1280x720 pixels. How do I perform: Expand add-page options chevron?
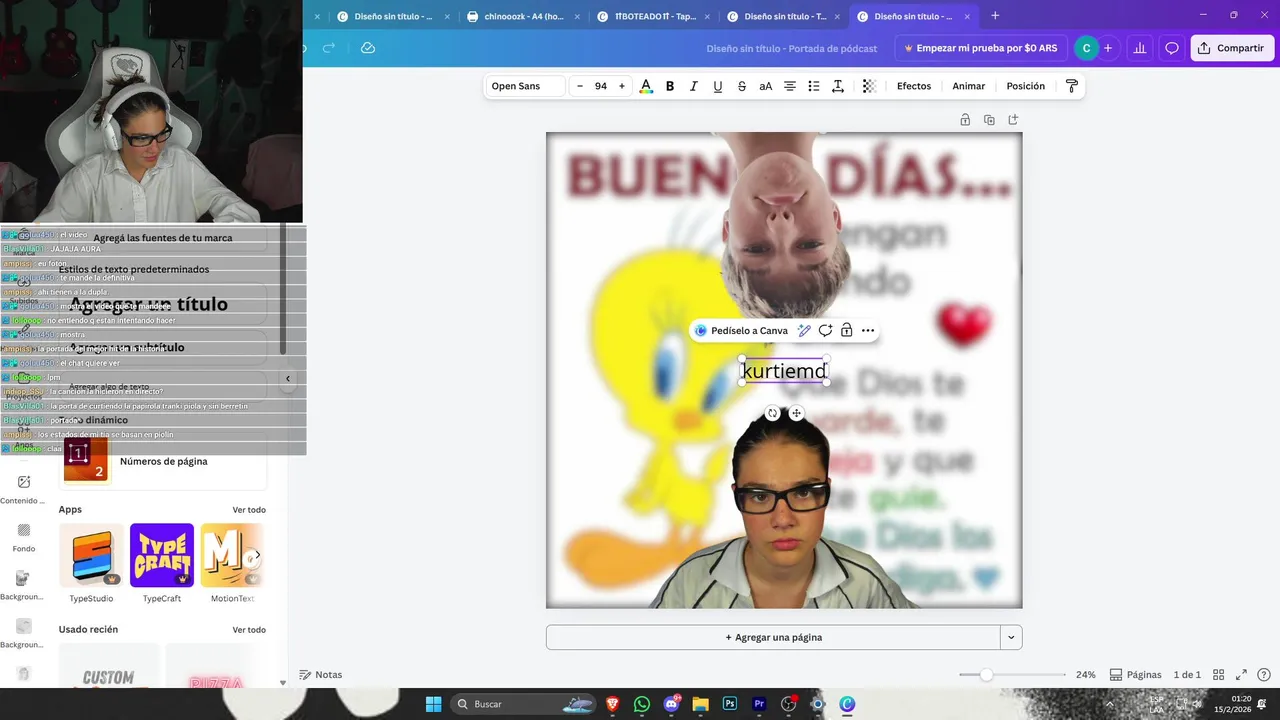coord(1011,637)
